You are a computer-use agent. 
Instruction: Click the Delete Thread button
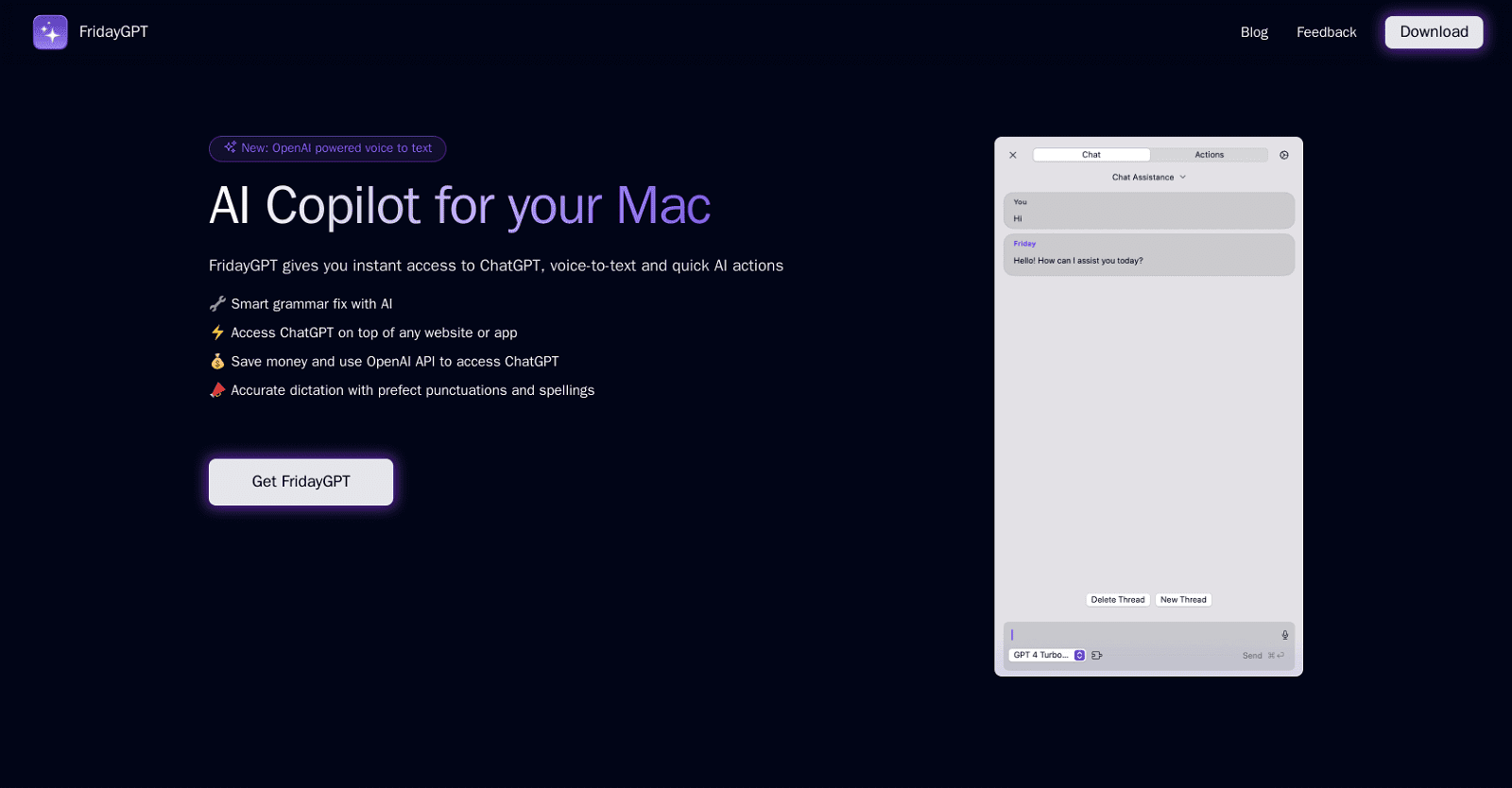pyautogui.click(x=1117, y=600)
